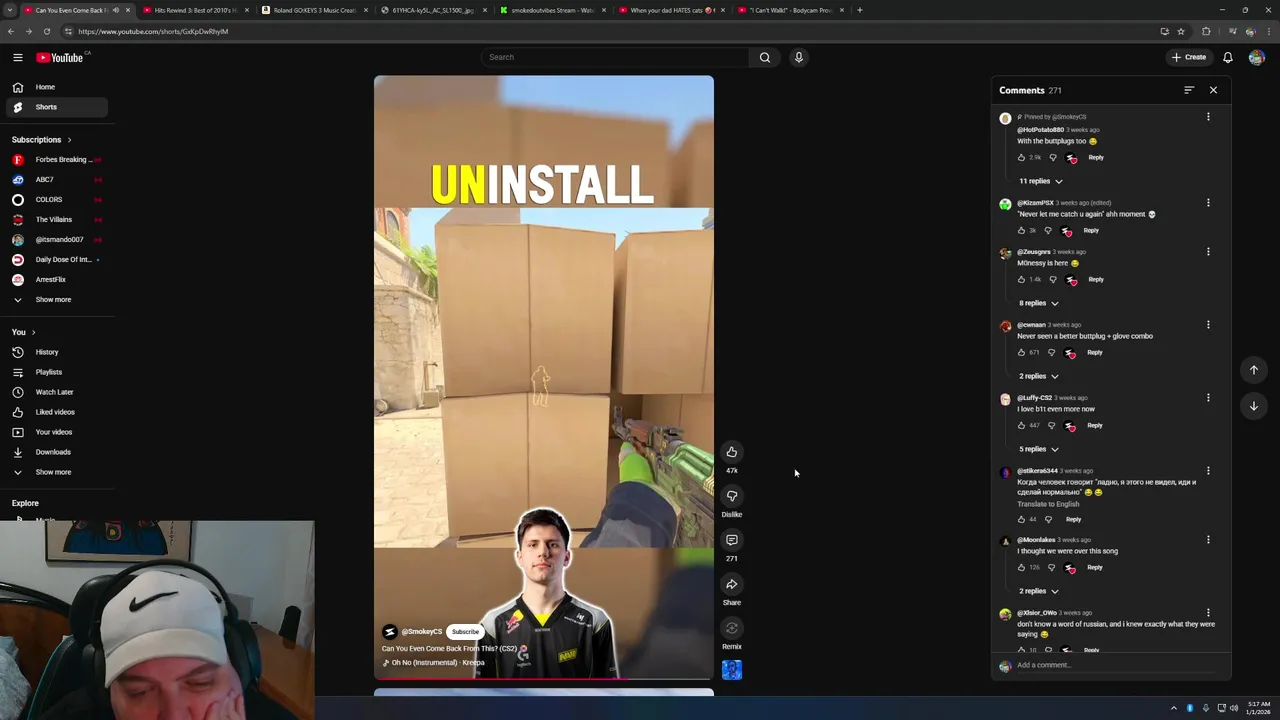Image resolution: width=1280 pixels, height=720 pixels.
Task: Open the Subscriptions section chevron
Action: 69,140
